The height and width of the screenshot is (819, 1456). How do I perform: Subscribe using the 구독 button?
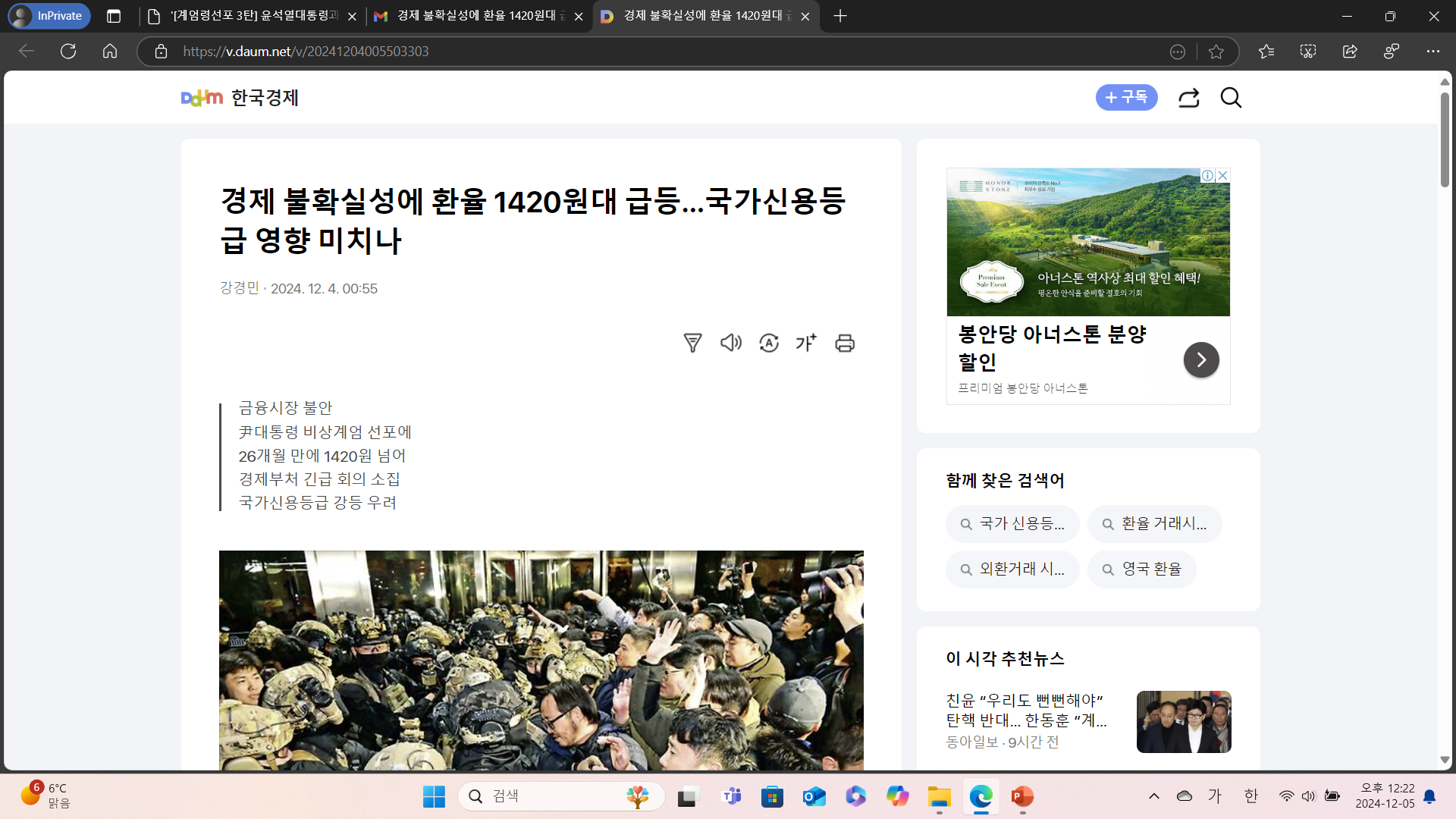[1126, 97]
